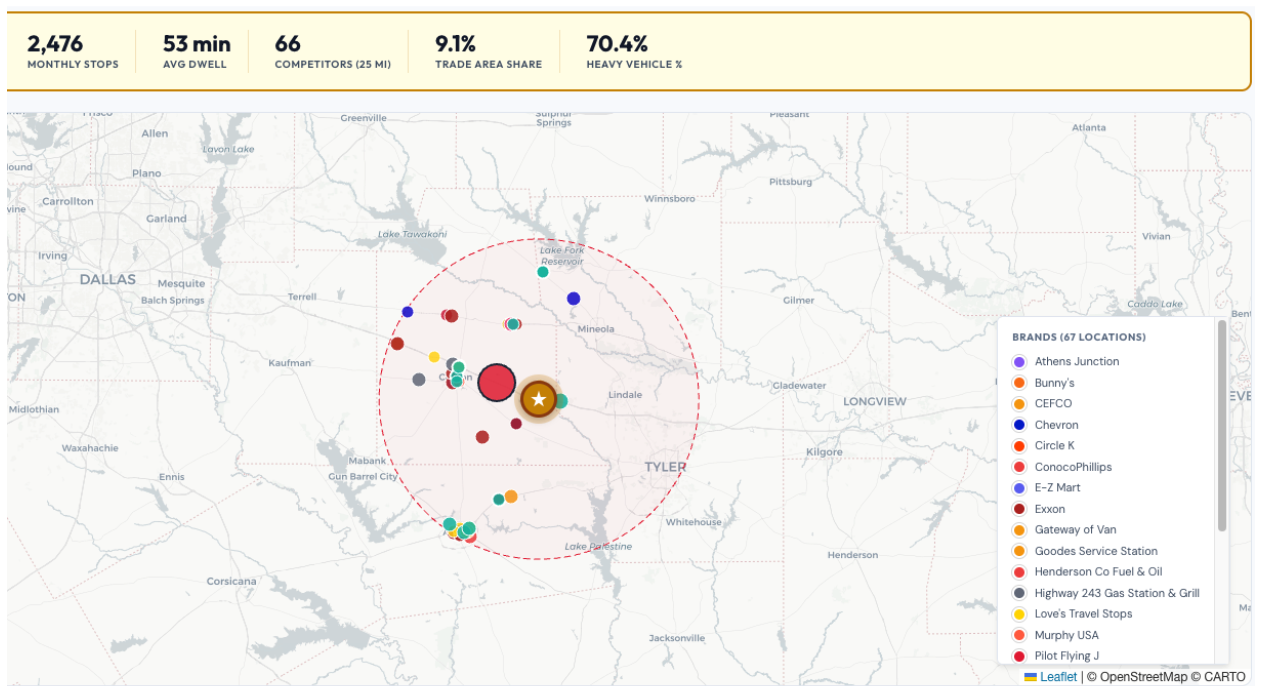Open the Leaflet attribution link
This screenshot has height=692, width=1269.
(1058, 677)
